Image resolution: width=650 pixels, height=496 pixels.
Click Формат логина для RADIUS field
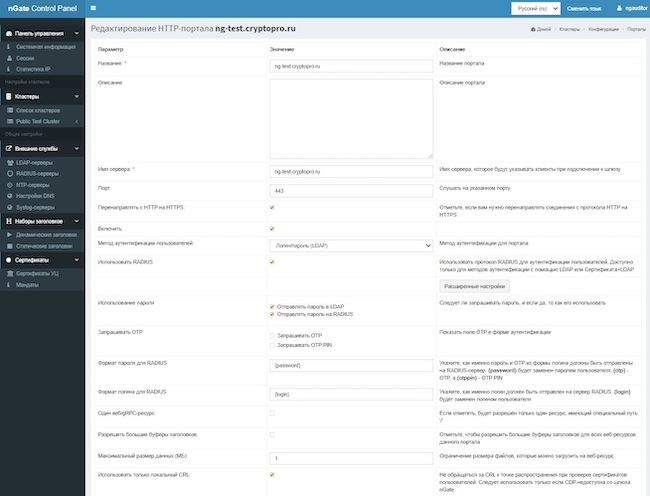[x=351, y=394]
